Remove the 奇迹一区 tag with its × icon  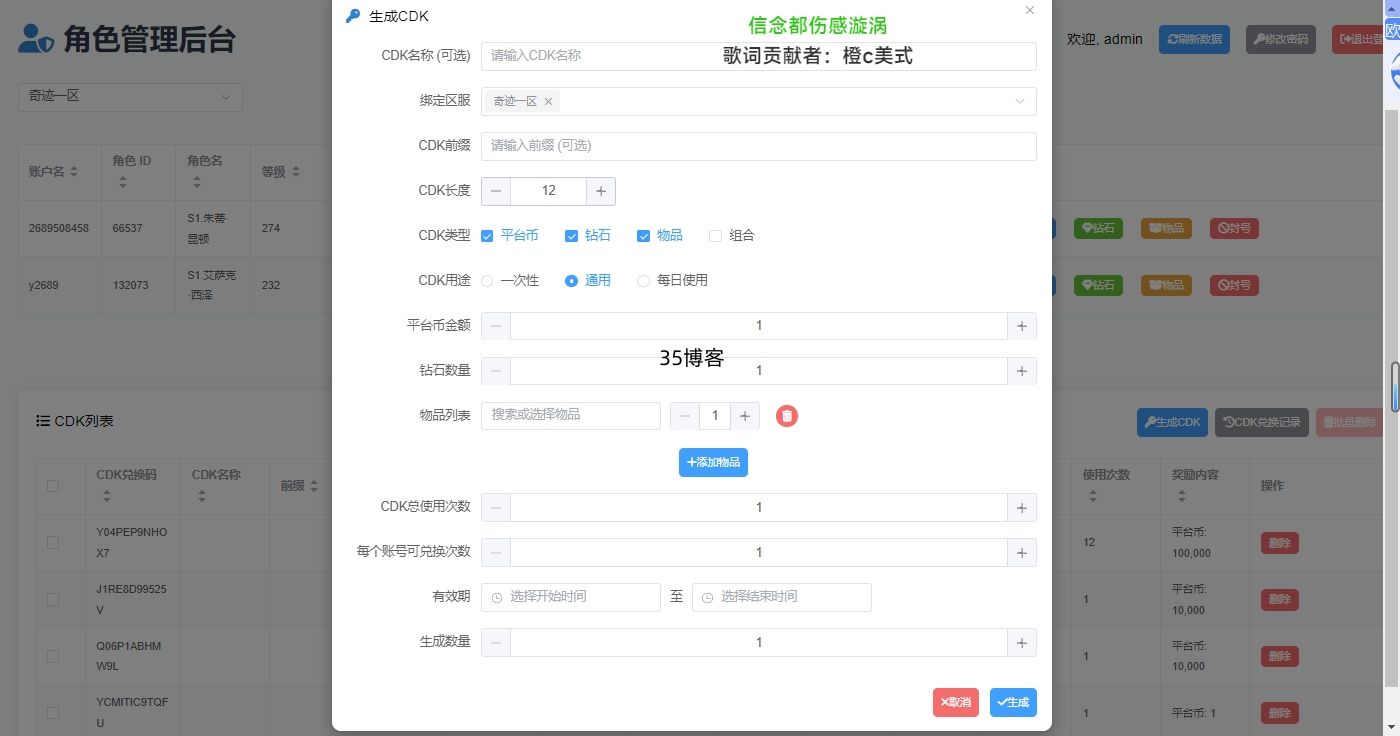click(x=548, y=101)
